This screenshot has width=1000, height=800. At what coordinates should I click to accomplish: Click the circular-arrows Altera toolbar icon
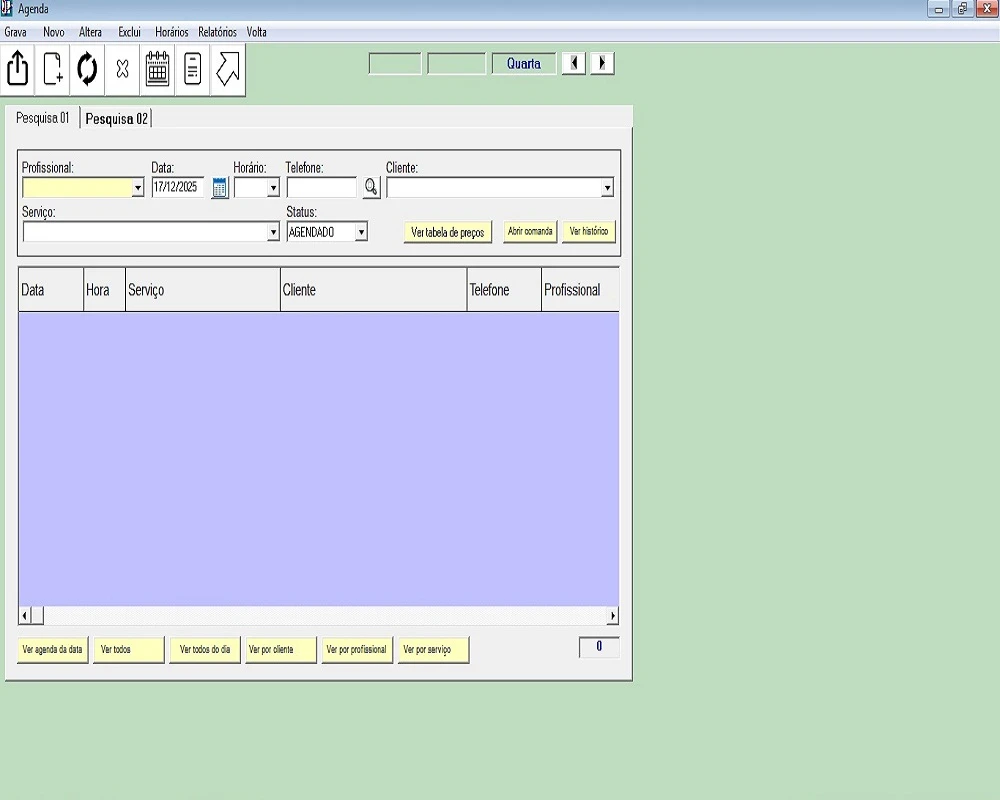tap(88, 70)
